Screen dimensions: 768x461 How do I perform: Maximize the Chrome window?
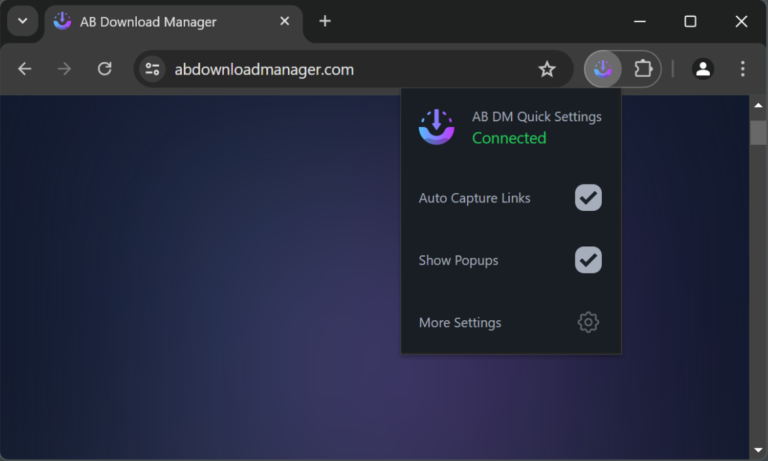(690, 22)
